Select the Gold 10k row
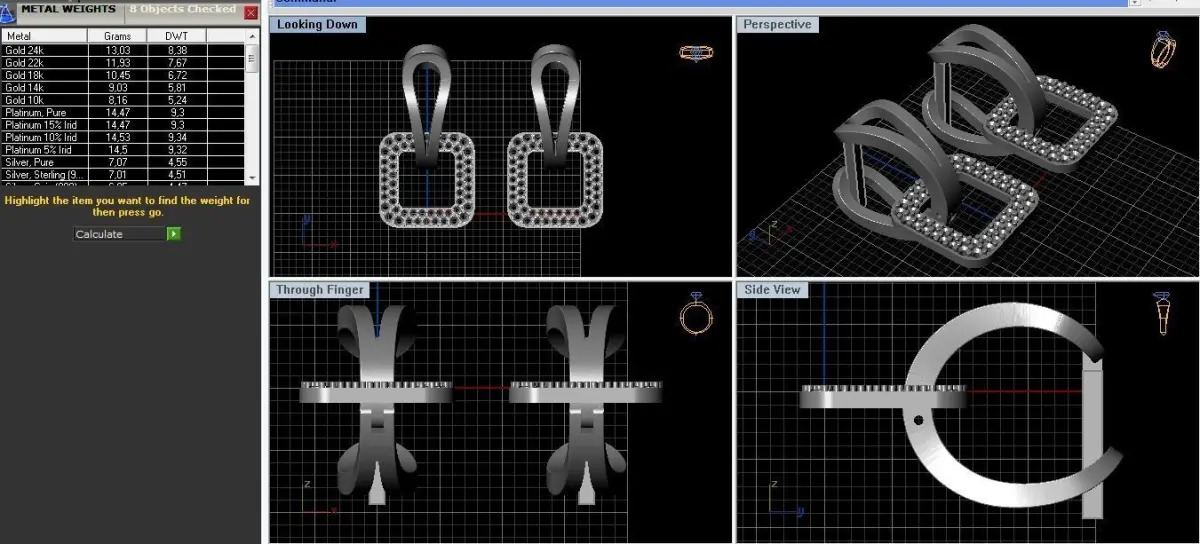Screen dimensions: 1200x544 click(123, 100)
